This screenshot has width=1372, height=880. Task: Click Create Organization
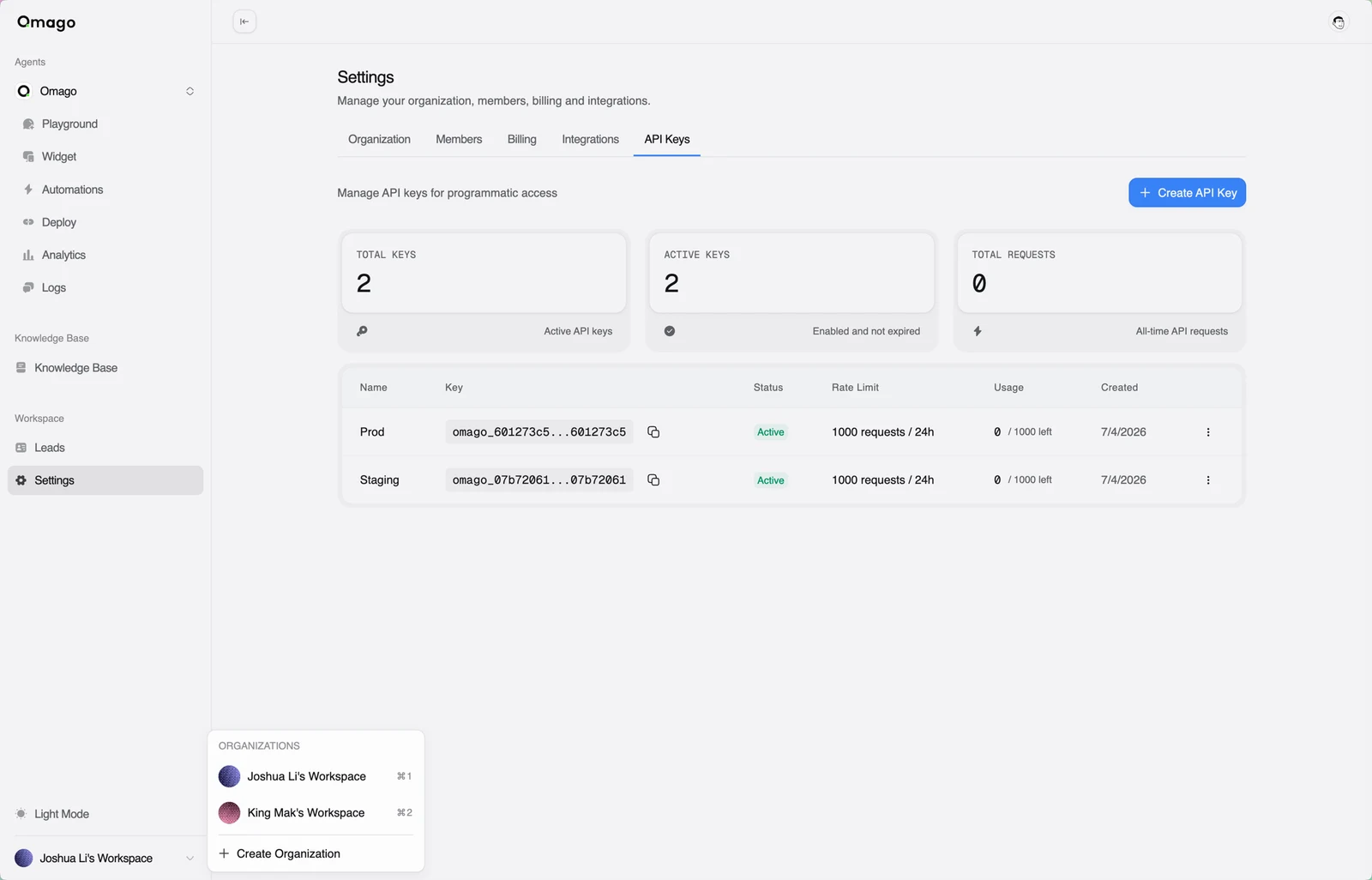[x=316, y=853]
